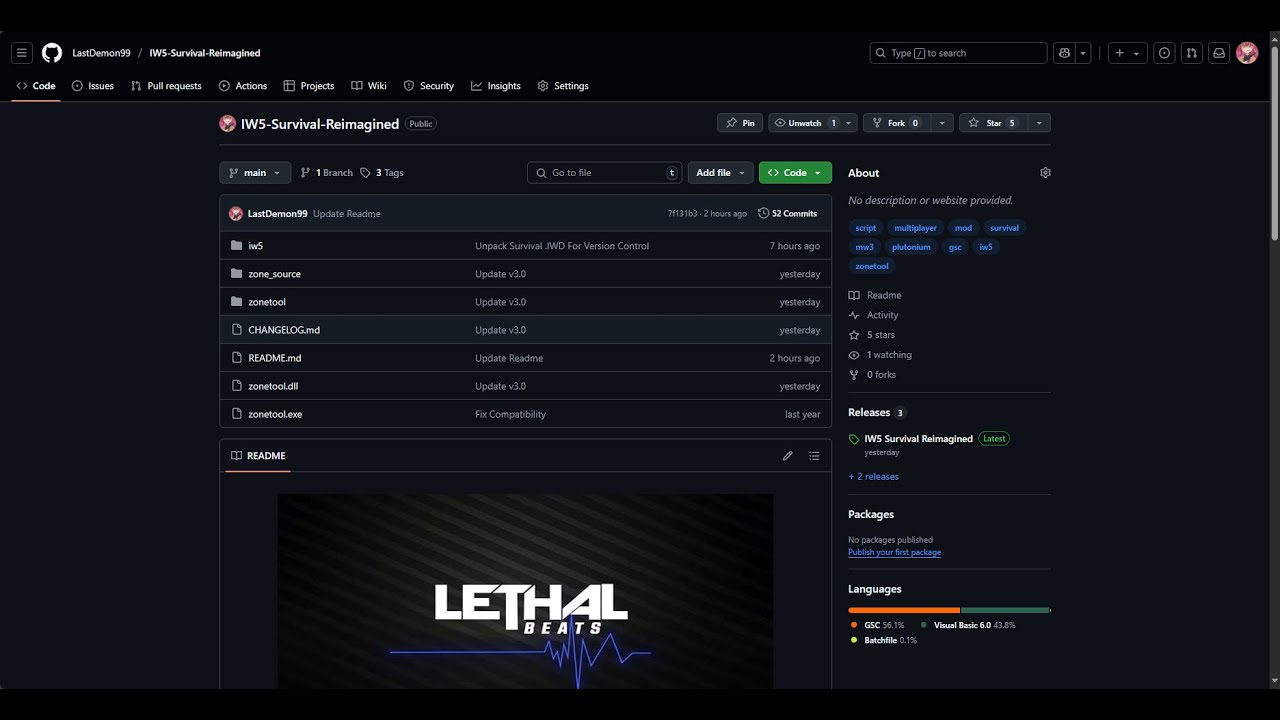The height and width of the screenshot is (720, 1280).
Task: Open the notifications inbox icon
Action: click(1219, 53)
